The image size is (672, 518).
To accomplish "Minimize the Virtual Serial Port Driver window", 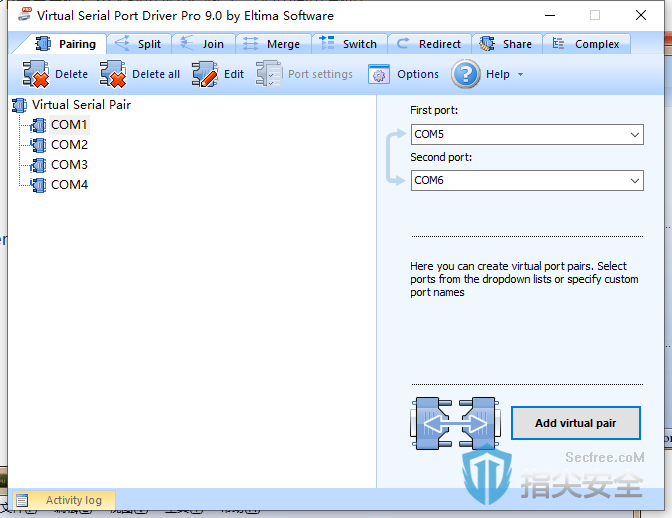I will click(550, 15).
